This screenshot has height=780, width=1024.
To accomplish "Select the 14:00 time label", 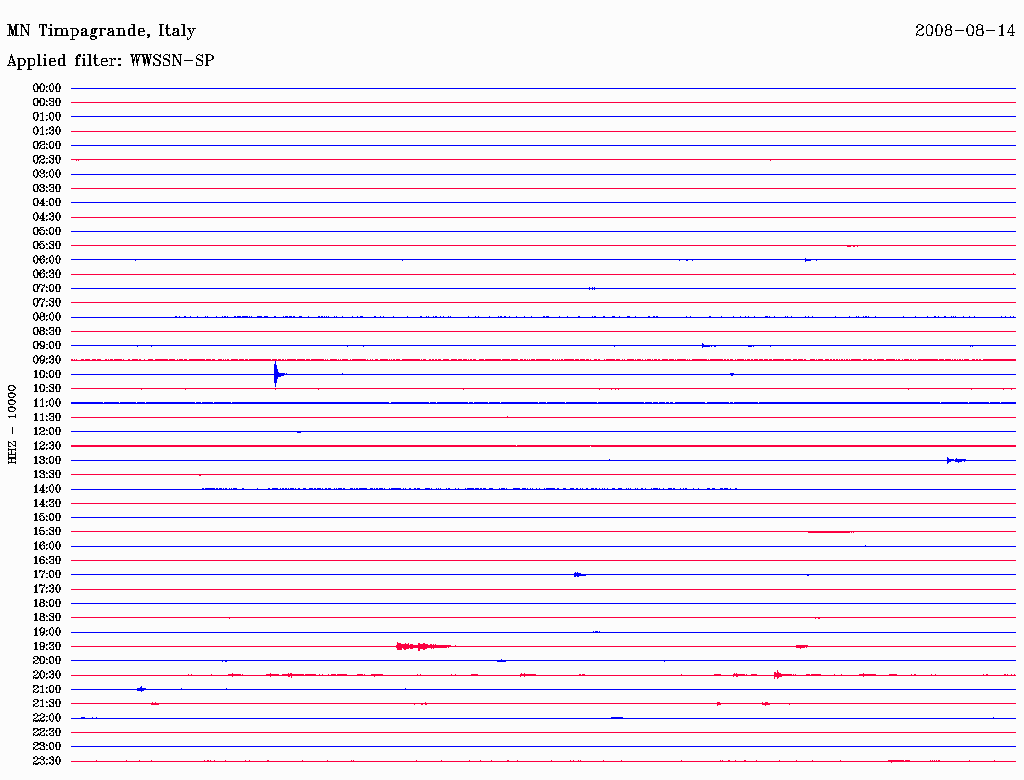I will tap(47, 489).
